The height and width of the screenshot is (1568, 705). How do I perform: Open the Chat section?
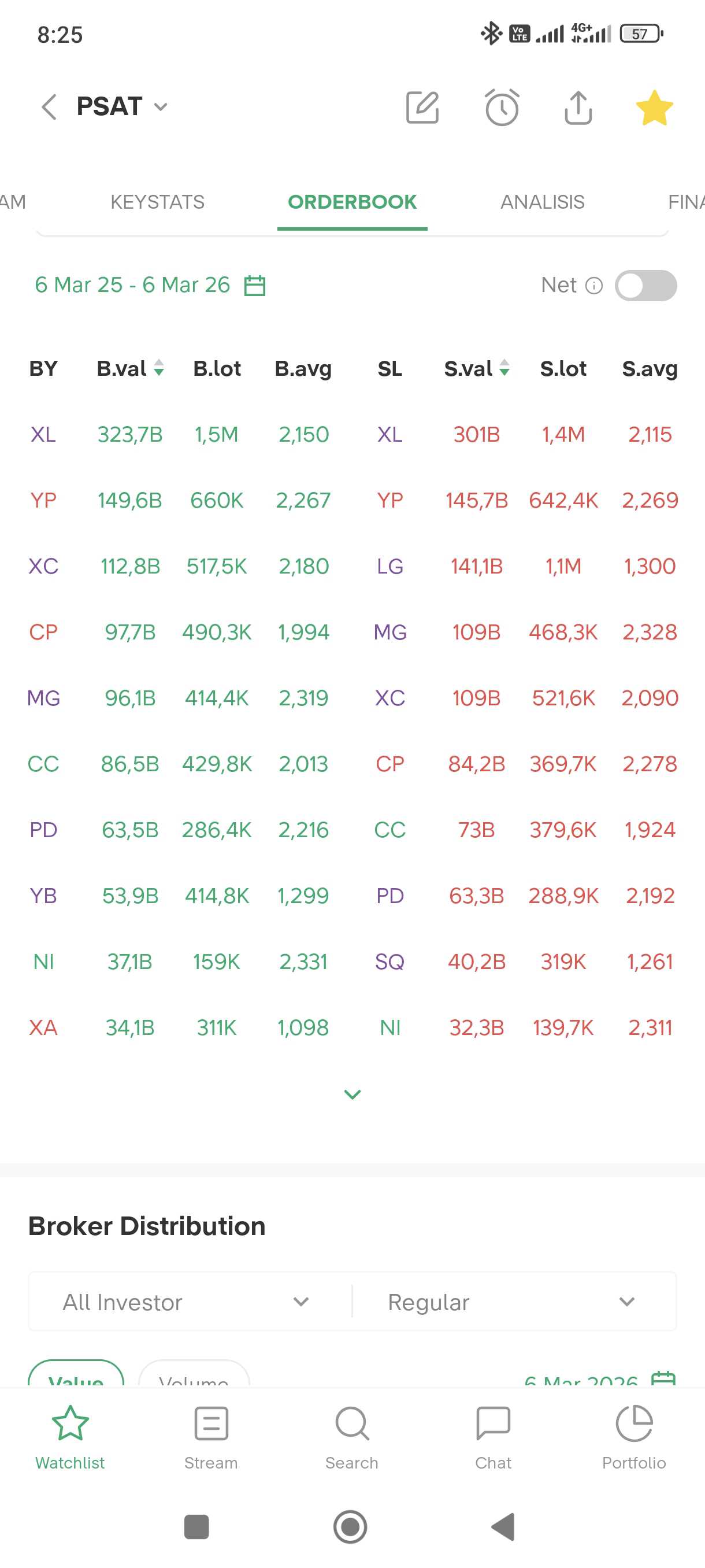(x=493, y=1437)
